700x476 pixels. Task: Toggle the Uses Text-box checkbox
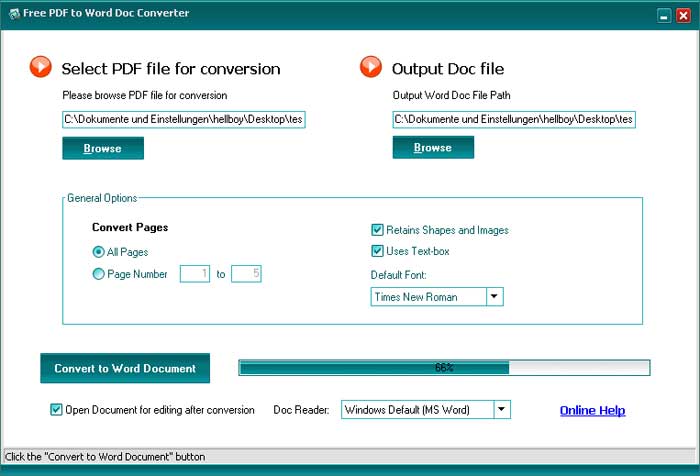pos(377,251)
